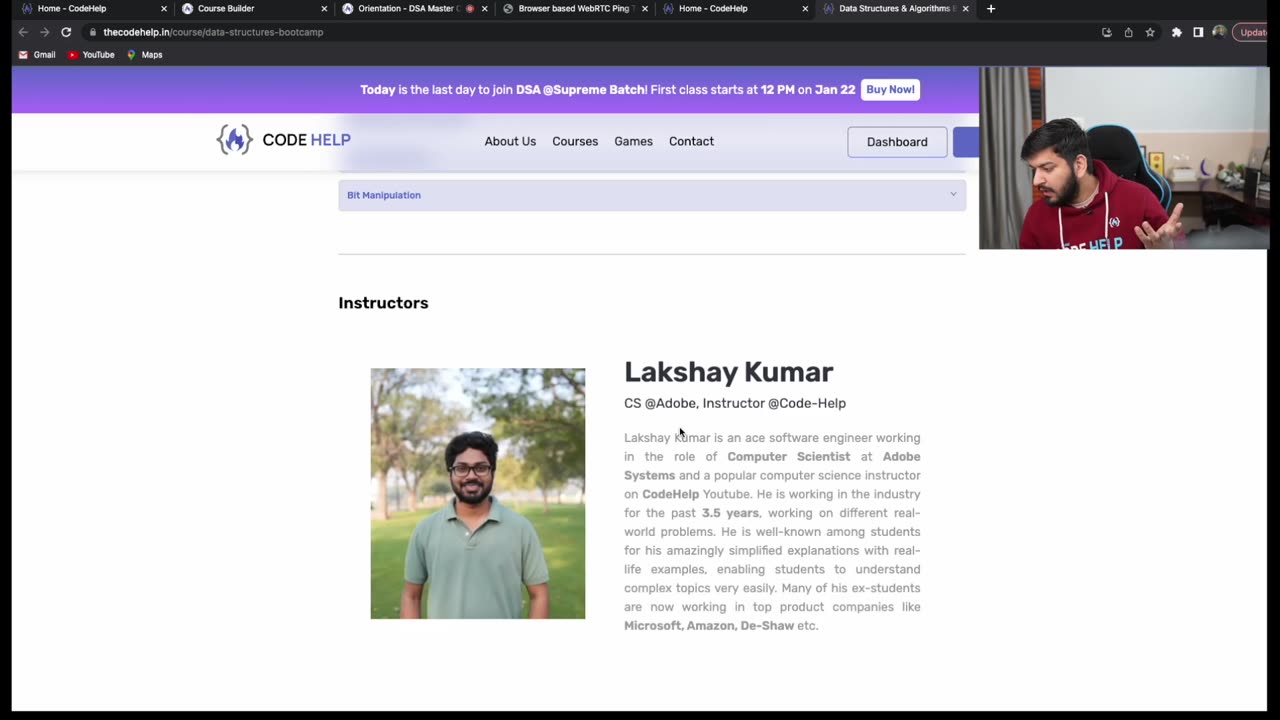Screen dimensions: 1280x720
Task: Click the Bit Manipulation chevron arrow
Action: click(953, 195)
